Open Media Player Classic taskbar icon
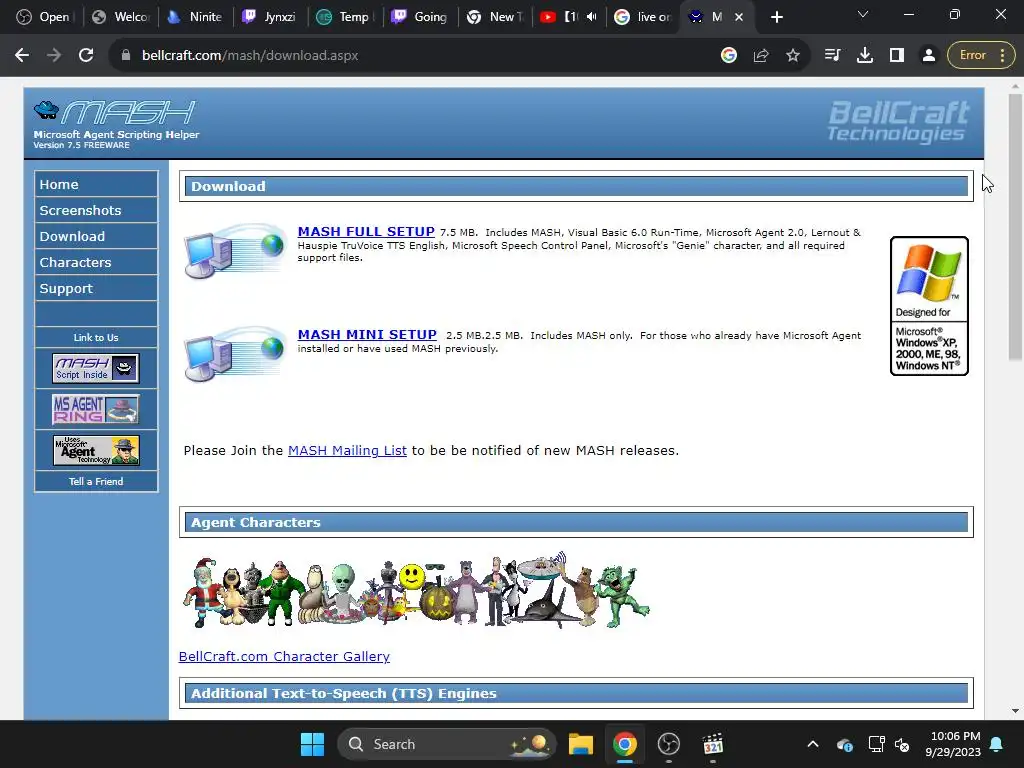1024x768 pixels. pyautogui.click(x=712, y=744)
